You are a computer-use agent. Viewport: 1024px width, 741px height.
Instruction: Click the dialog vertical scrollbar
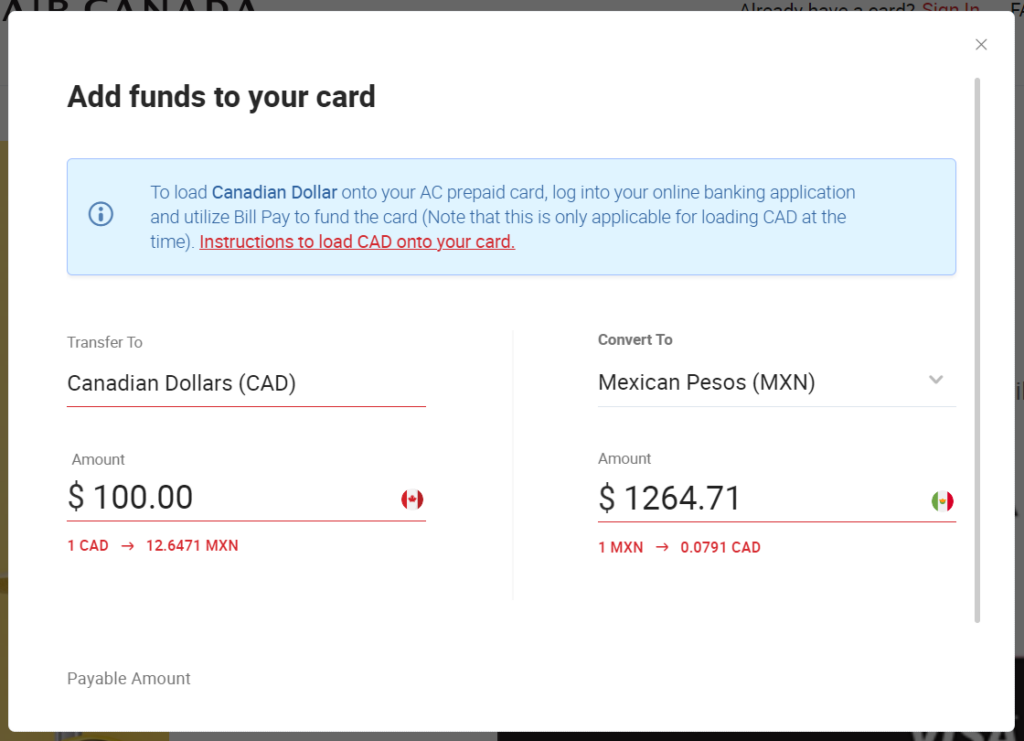(977, 350)
